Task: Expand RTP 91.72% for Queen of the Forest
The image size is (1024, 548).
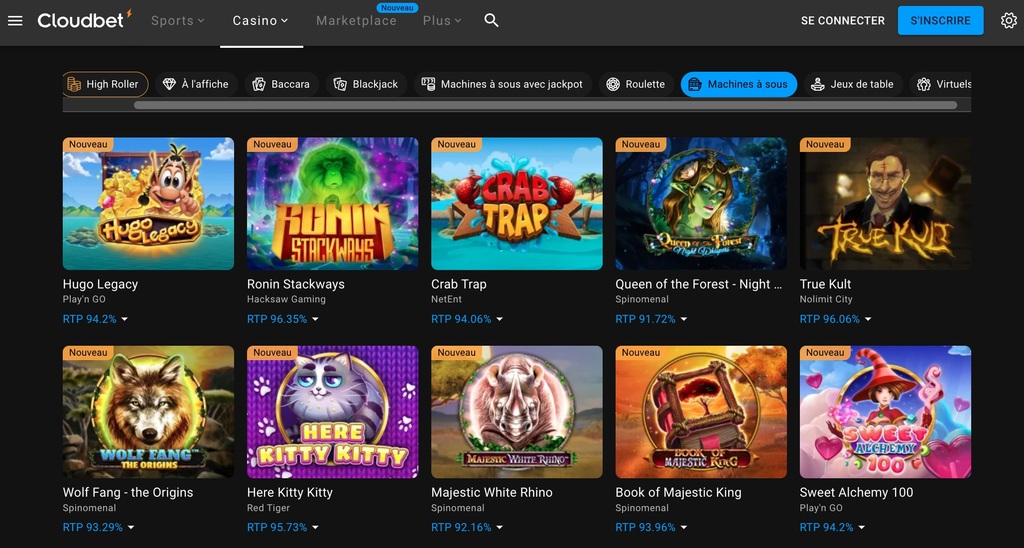Action: tap(651, 319)
